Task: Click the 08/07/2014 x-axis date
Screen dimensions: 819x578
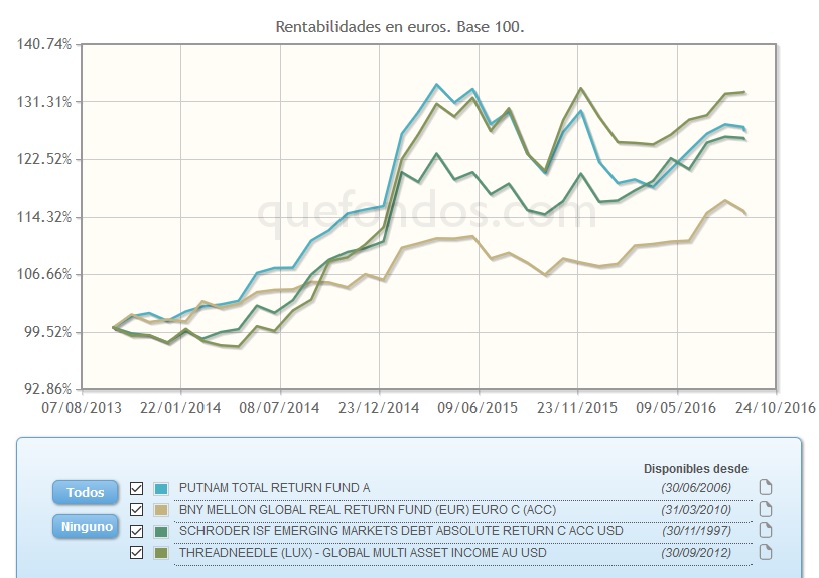Action: 279,407
